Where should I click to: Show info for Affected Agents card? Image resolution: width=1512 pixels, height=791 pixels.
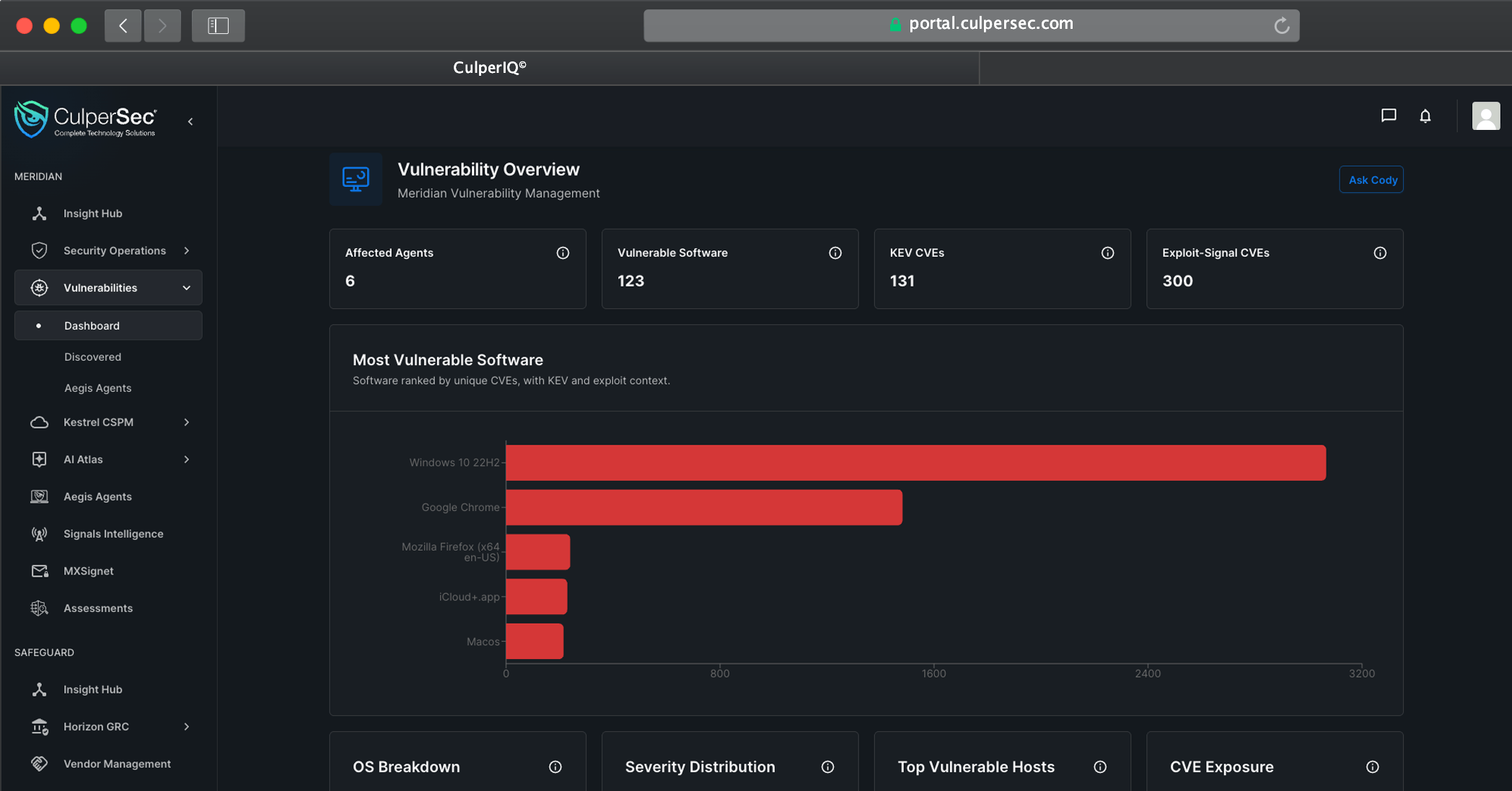563,253
